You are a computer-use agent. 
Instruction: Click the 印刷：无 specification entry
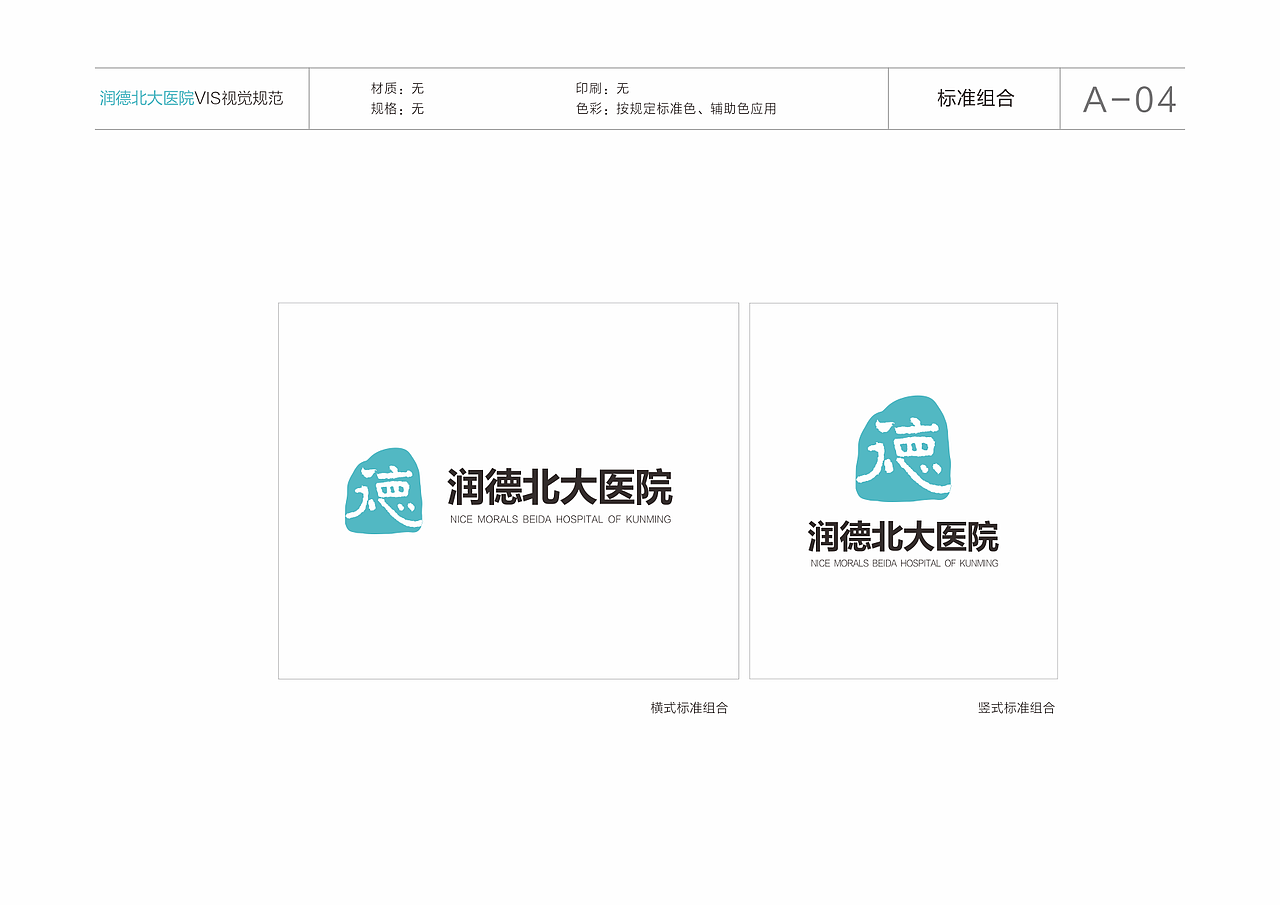605,88
